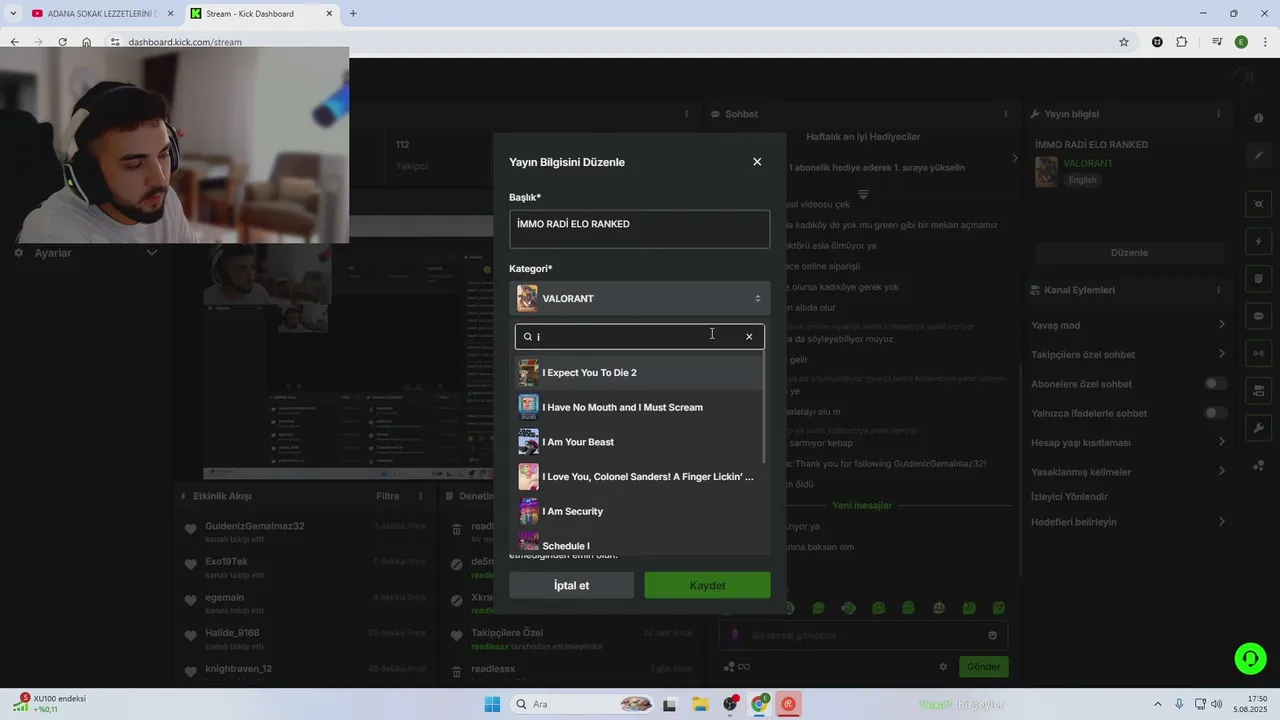Click the info icon in right sidebar

pos(1258,118)
